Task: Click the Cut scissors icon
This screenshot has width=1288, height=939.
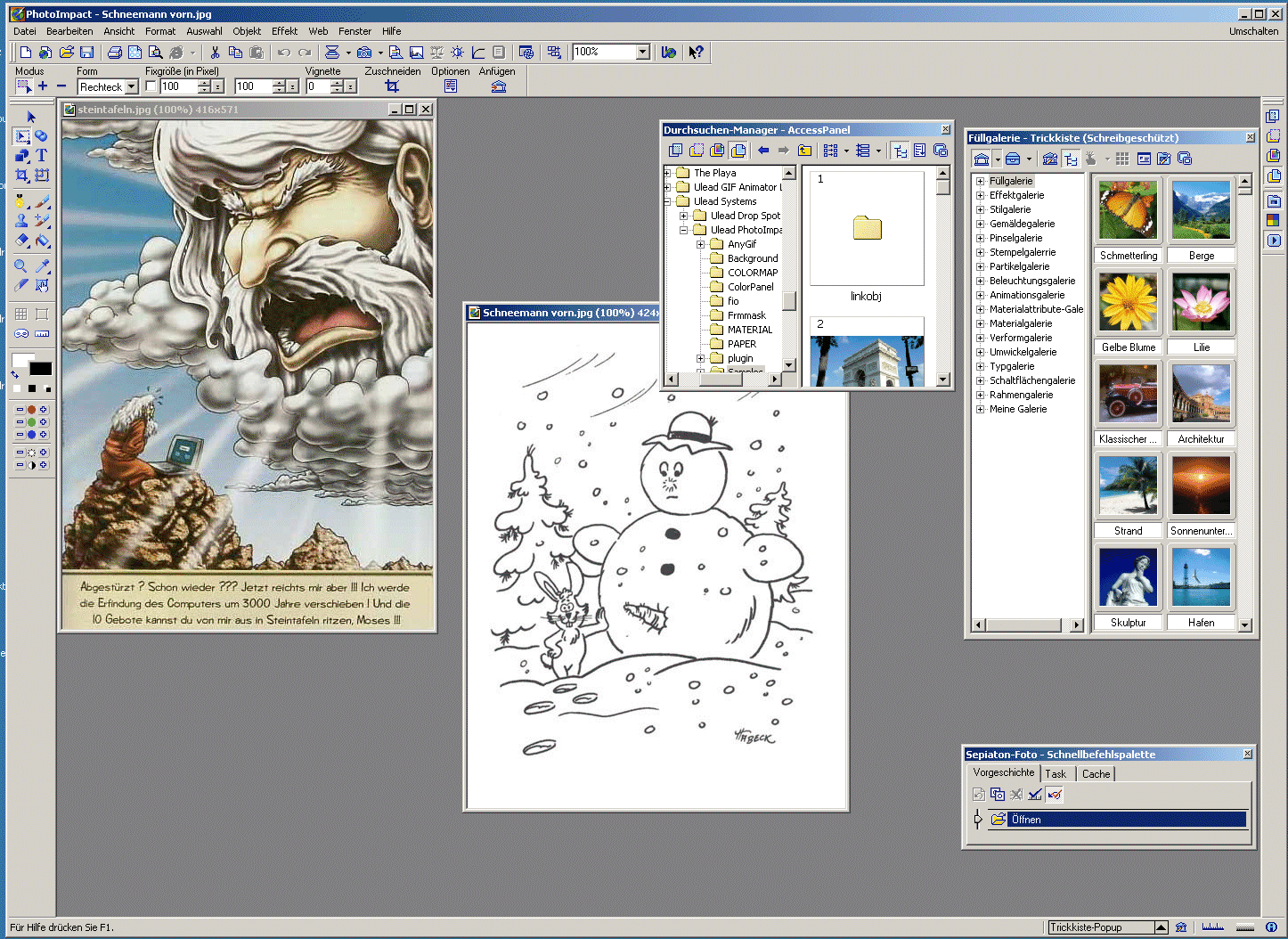Action: click(215, 53)
